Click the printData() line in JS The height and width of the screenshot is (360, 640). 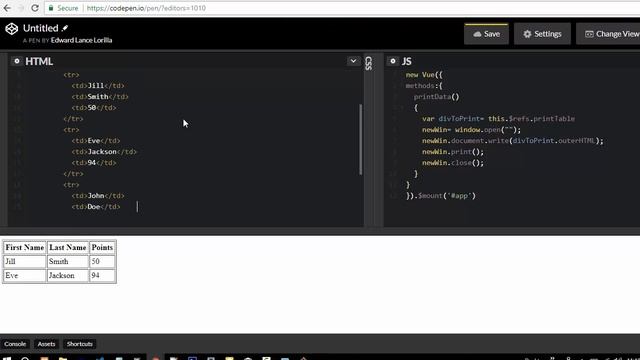436,97
